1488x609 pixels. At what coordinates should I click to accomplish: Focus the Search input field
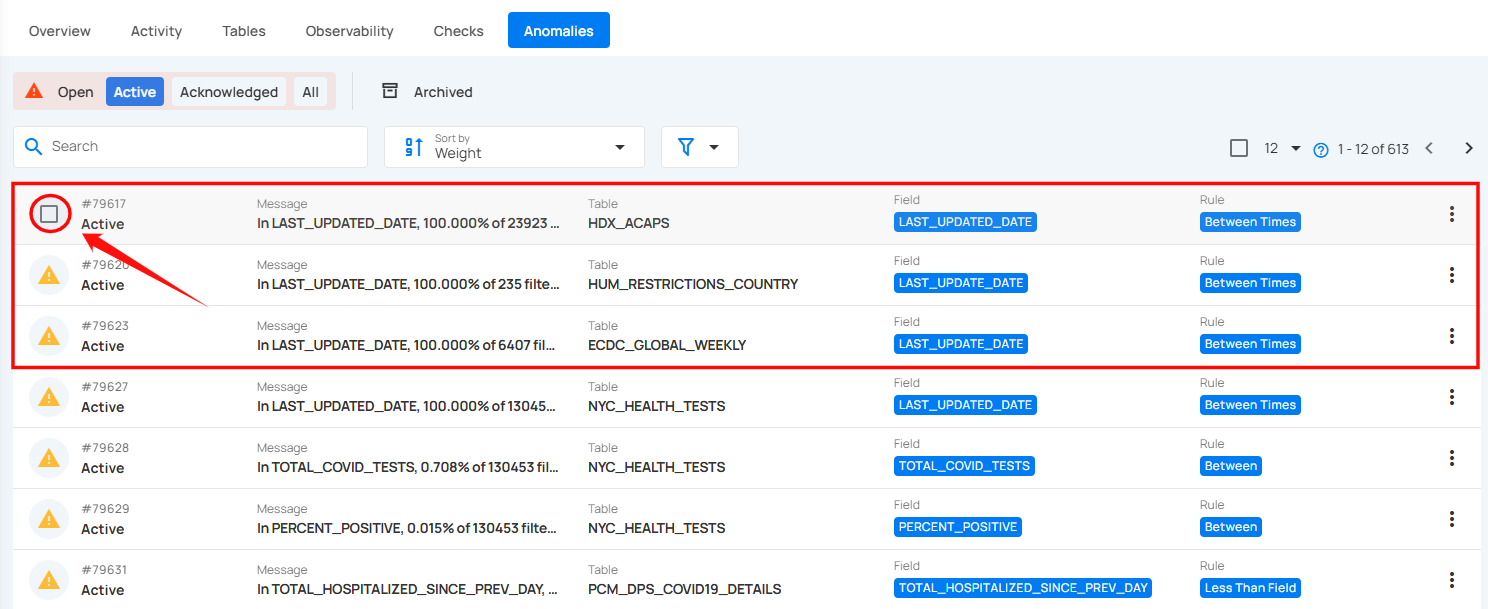pyautogui.click(x=190, y=147)
